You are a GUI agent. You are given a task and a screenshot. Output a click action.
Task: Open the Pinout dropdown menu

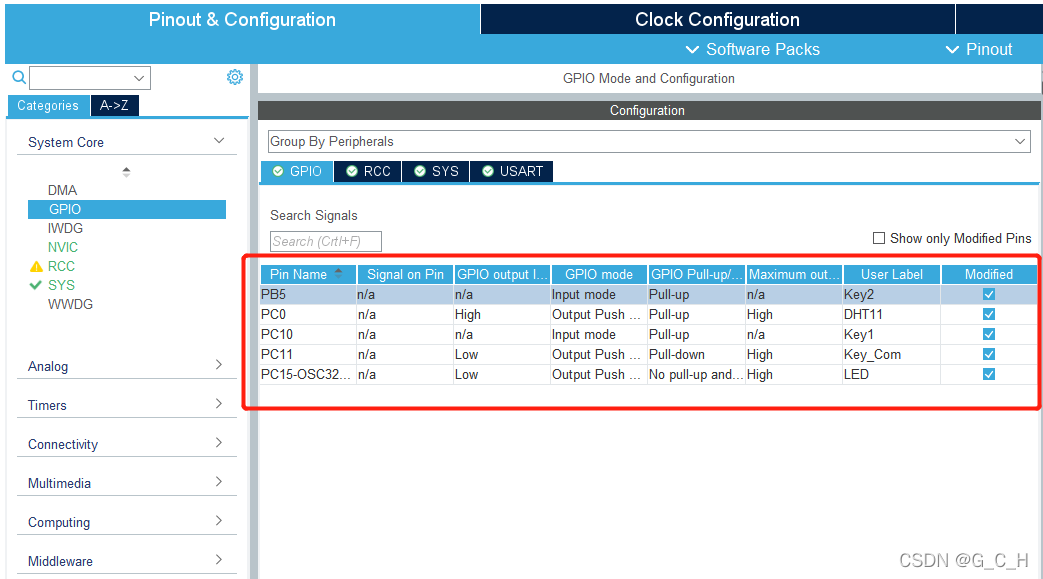979,49
